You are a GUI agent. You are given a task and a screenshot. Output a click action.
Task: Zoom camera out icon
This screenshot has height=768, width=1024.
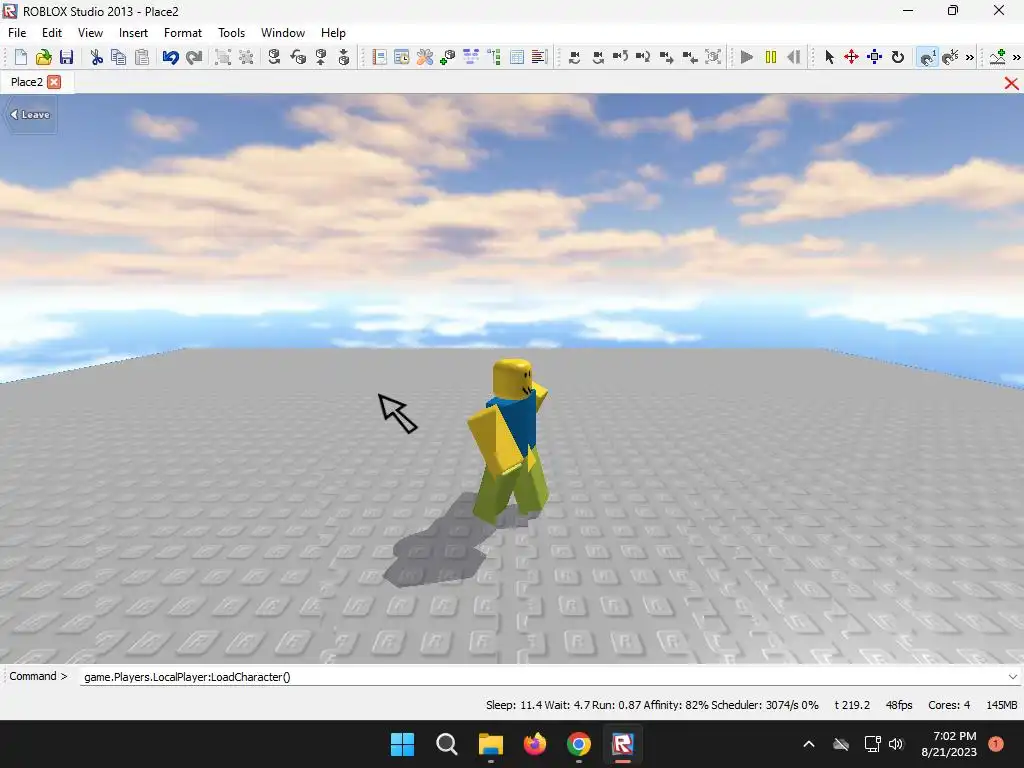(690, 57)
